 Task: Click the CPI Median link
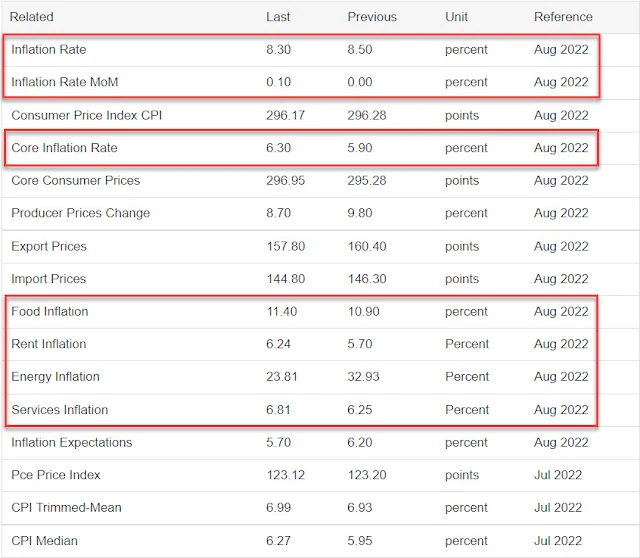pyautogui.click(x=44, y=540)
